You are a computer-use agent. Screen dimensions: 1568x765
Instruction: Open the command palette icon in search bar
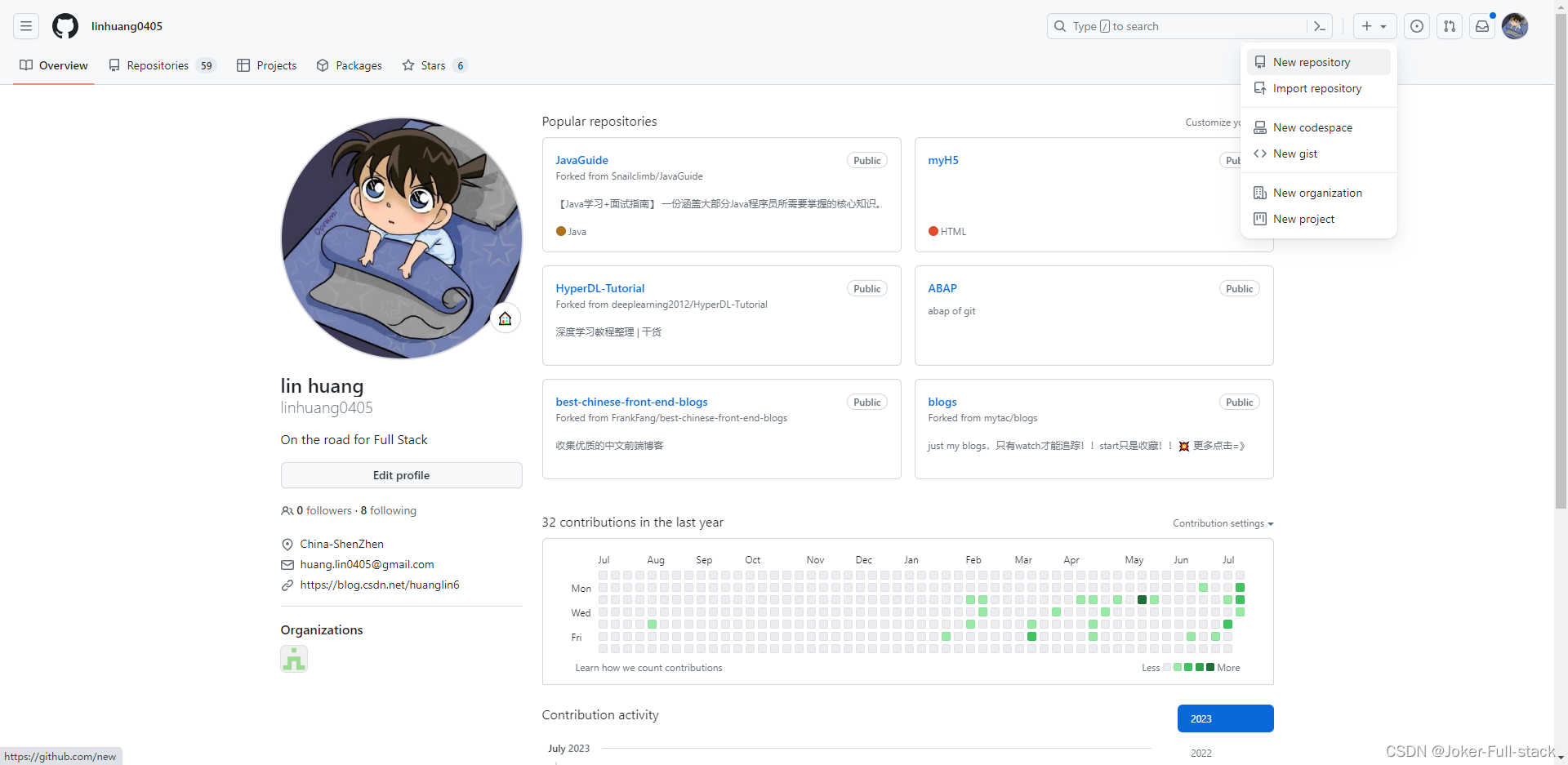tap(1319, 26)
